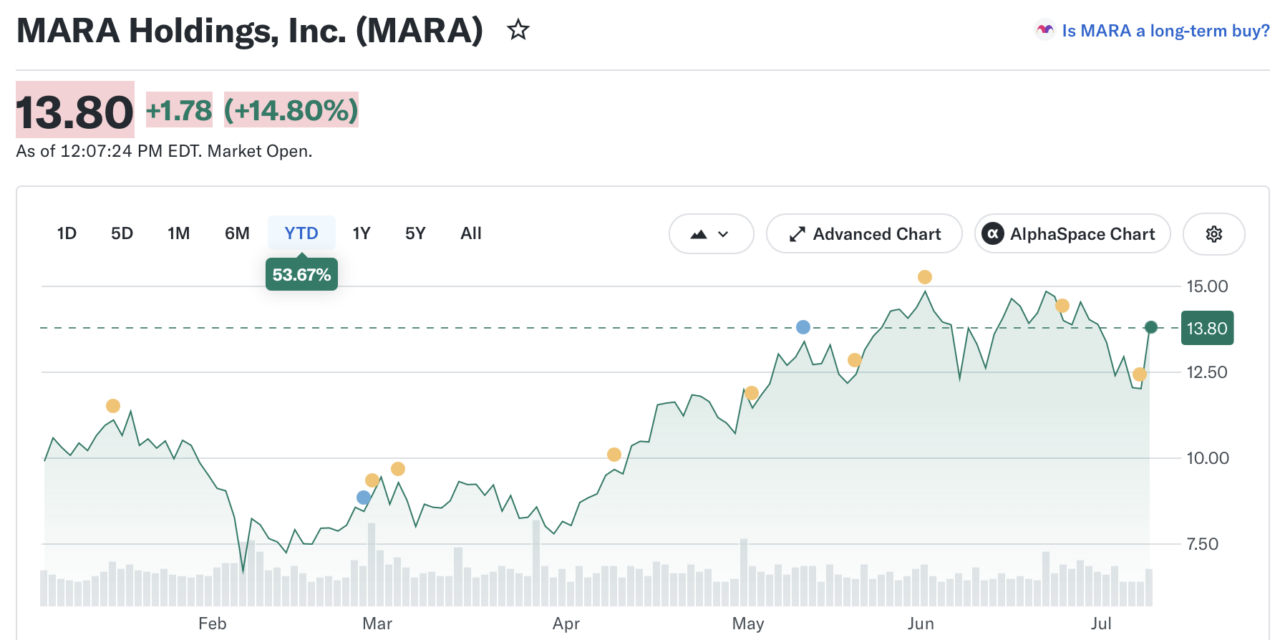Click the early May yellow marker near 12.00
Image resolution: width=1280 pixels, height=640 pixels.
pos(752,393)
